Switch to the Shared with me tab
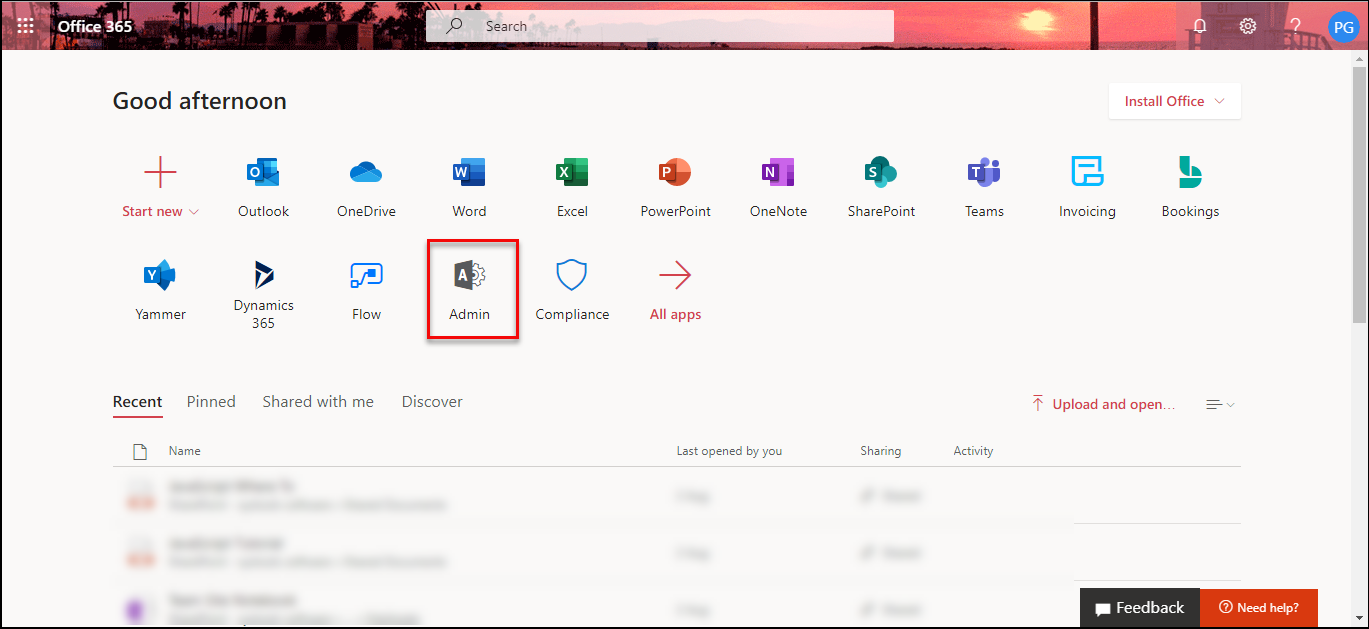 tap(318, 402)
